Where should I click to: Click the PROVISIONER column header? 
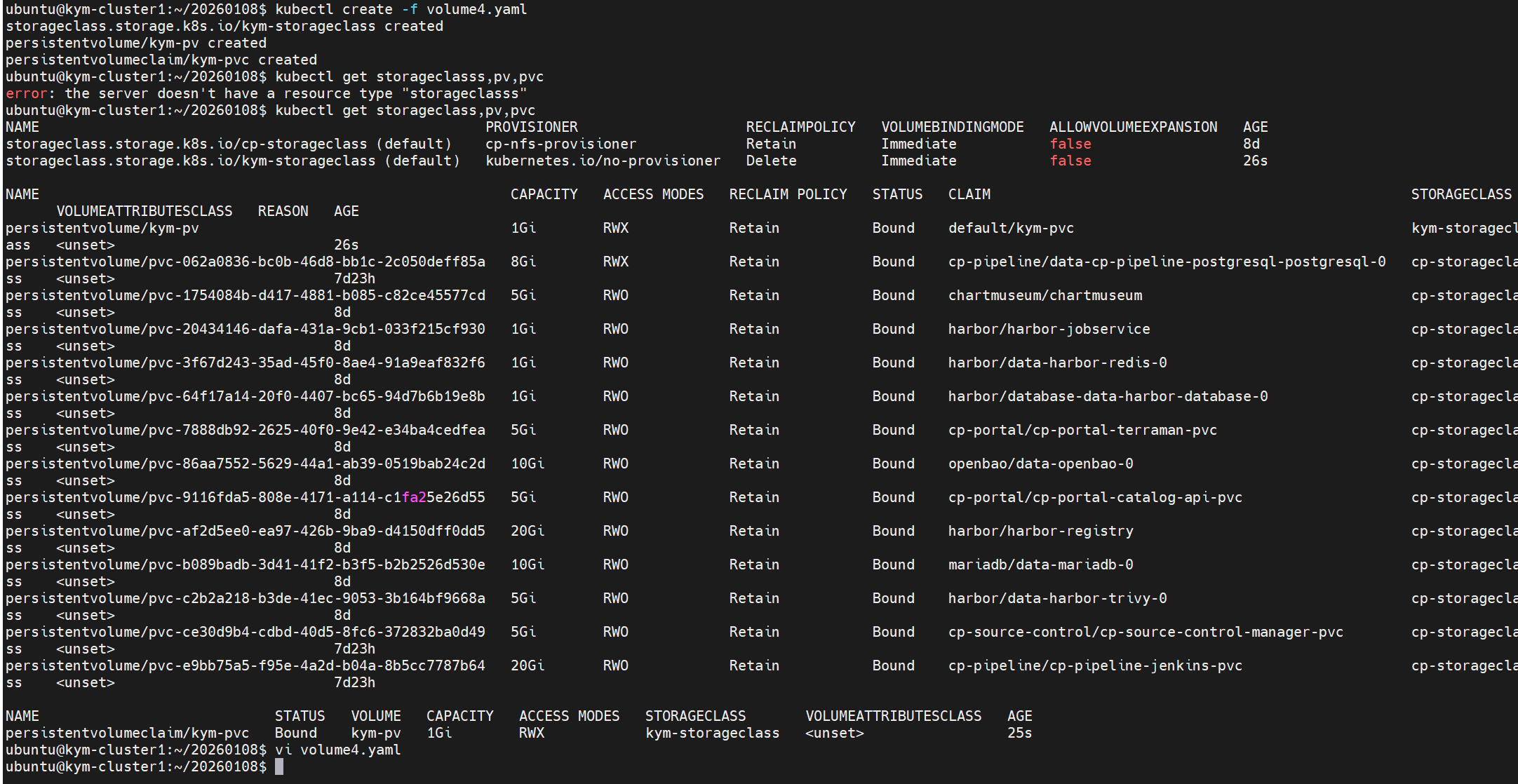[x=531, y=127]
